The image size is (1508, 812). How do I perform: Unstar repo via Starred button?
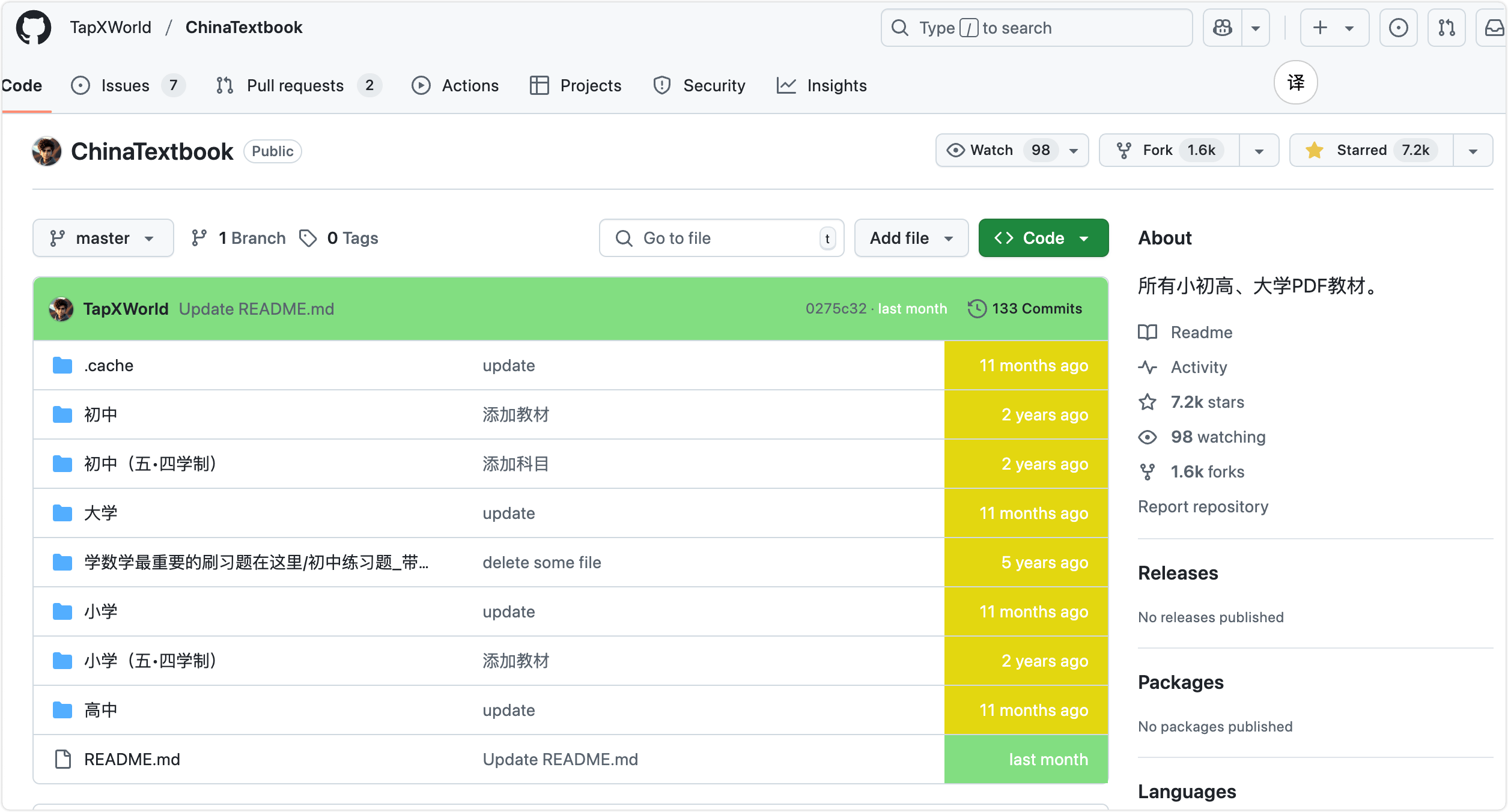coord(1371,150)
